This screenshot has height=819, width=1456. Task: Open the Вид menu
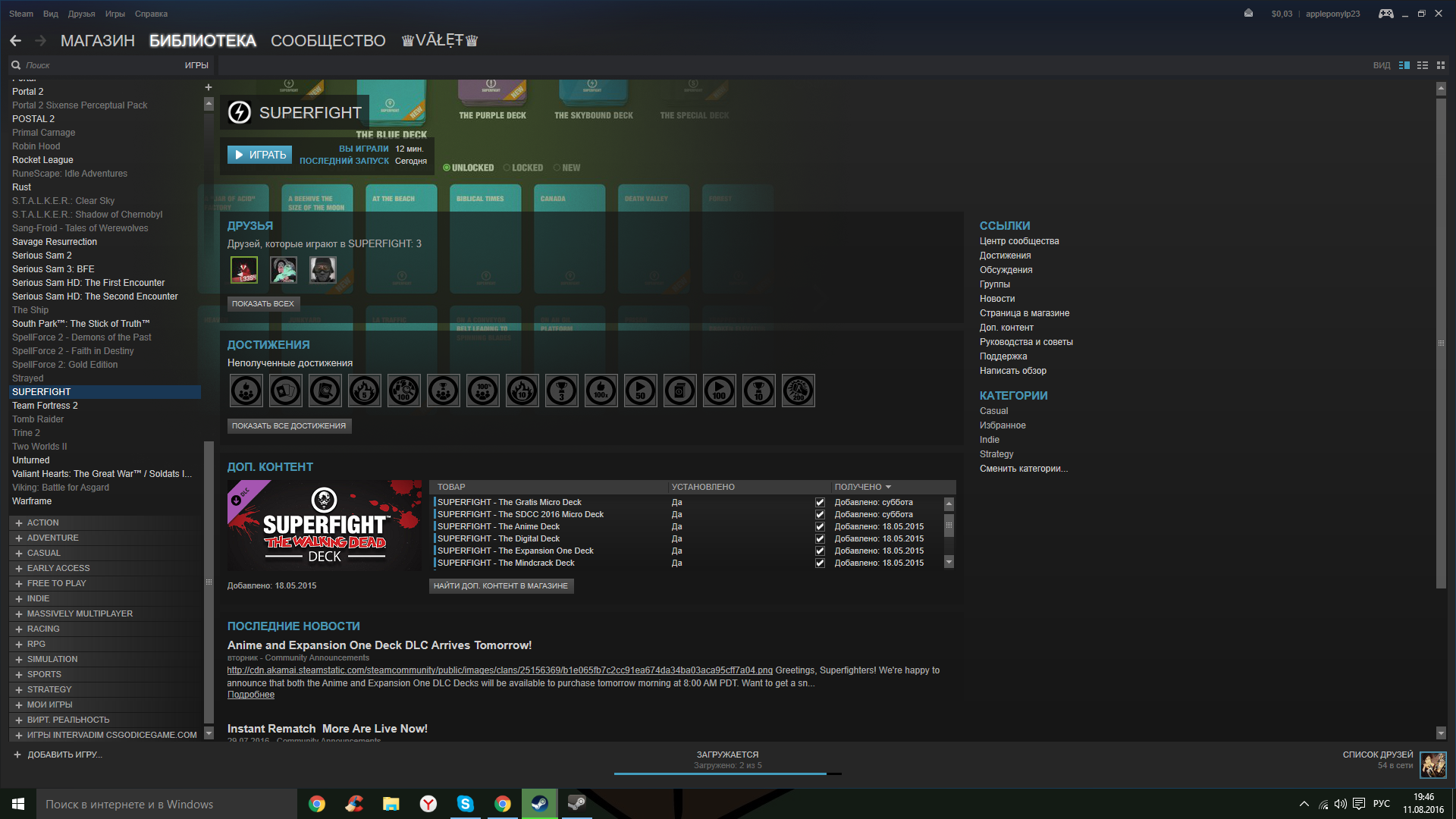[x=51, y=14]
